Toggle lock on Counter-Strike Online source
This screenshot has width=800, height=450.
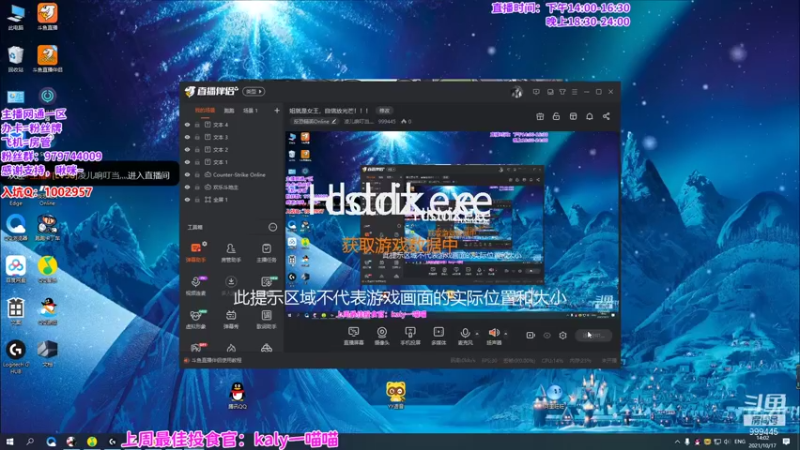click(197, 174)
